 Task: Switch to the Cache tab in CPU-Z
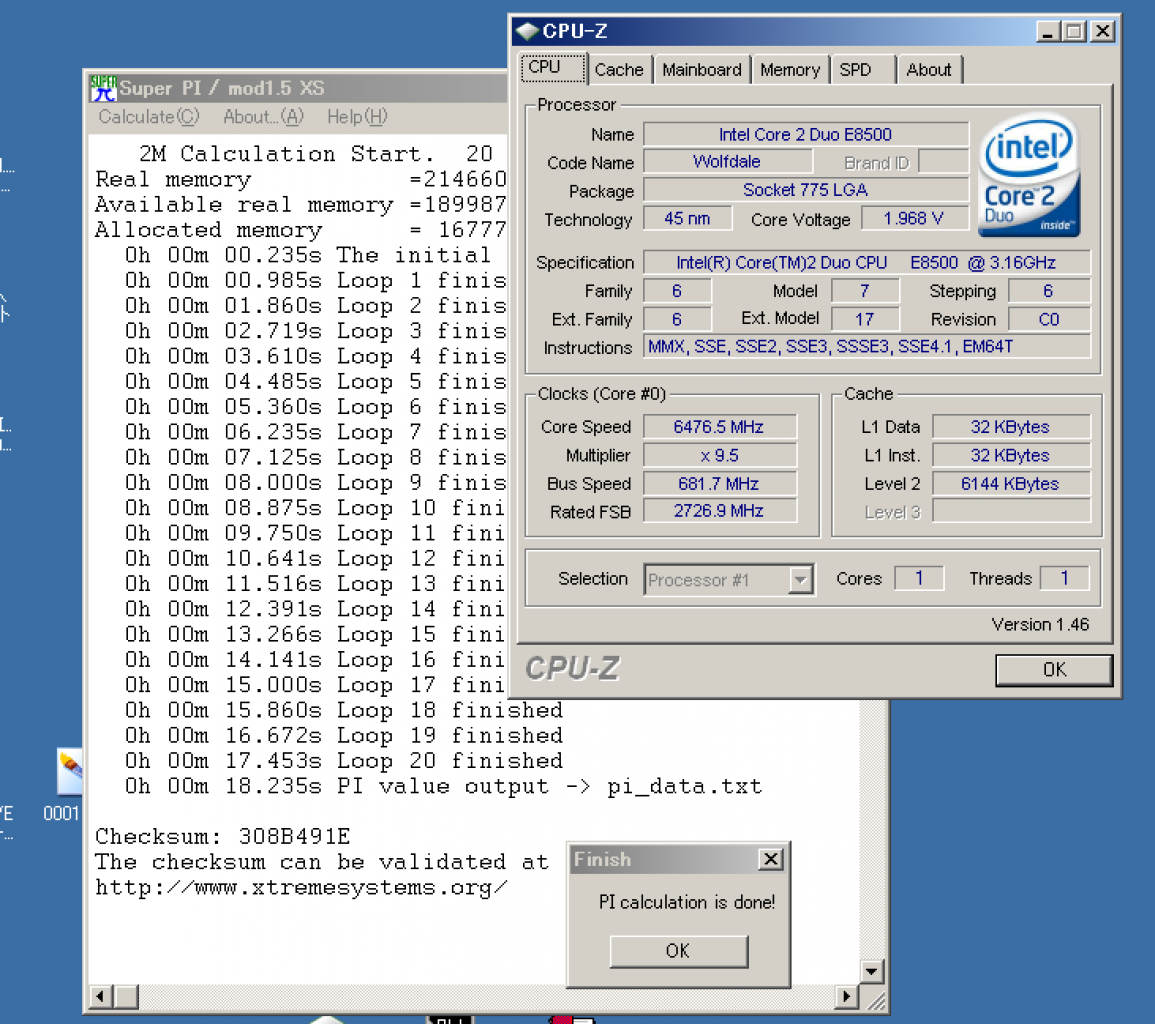point(619,70)
